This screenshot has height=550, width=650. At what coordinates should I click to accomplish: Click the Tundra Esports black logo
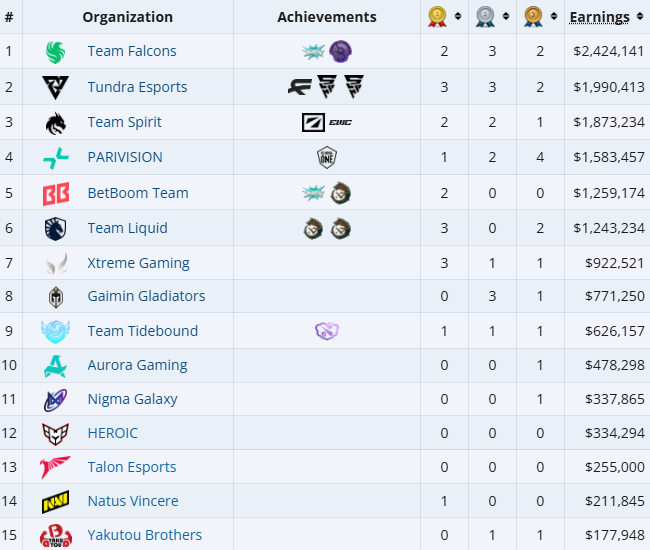55,87
